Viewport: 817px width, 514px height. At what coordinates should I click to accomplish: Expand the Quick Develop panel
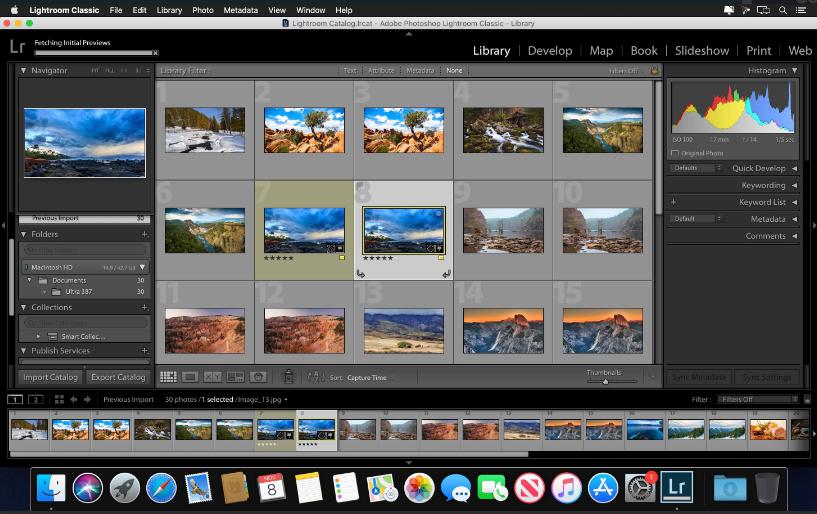click(795, 168)
